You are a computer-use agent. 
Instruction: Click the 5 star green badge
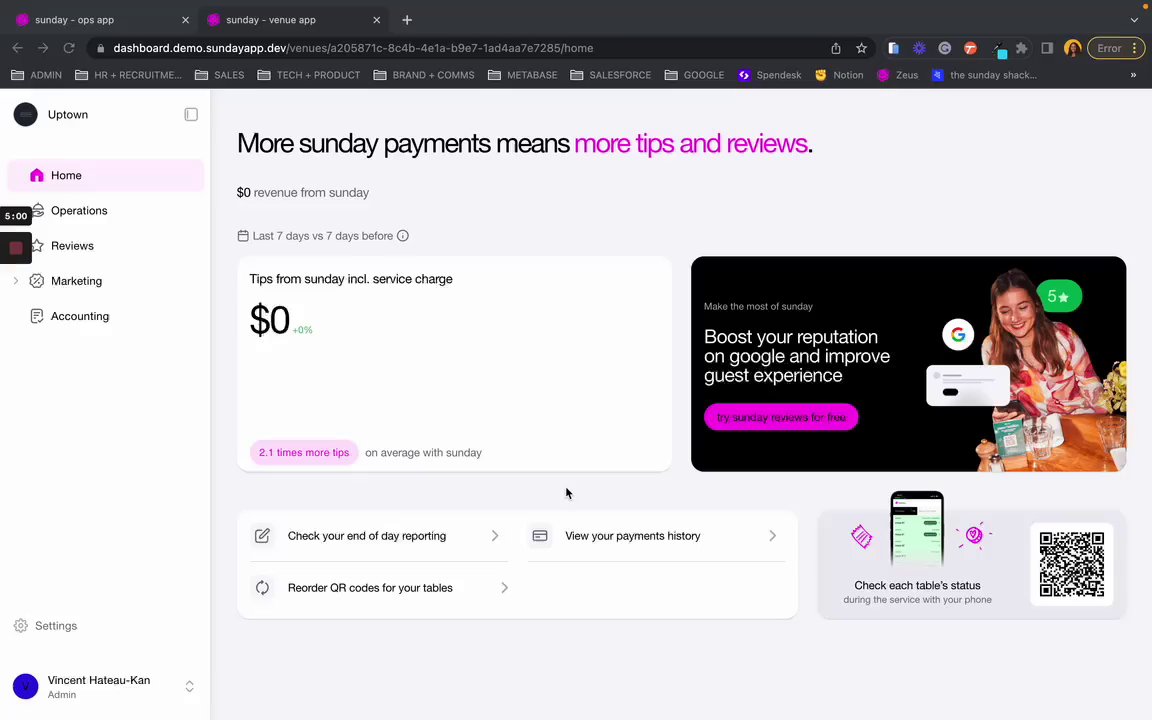(1059, 296)
